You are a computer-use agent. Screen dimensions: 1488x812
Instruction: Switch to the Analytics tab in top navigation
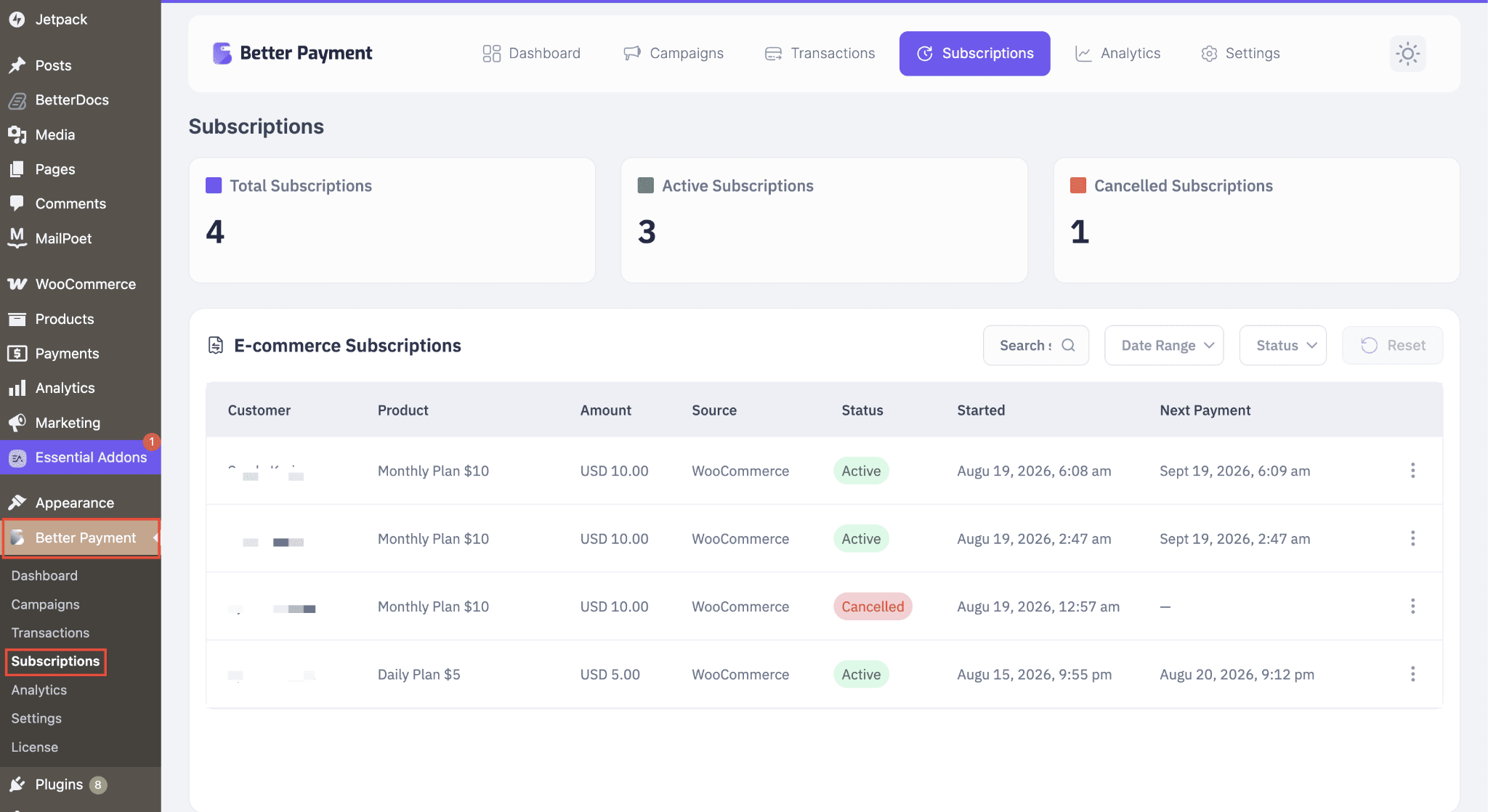tap(1117, 54)
